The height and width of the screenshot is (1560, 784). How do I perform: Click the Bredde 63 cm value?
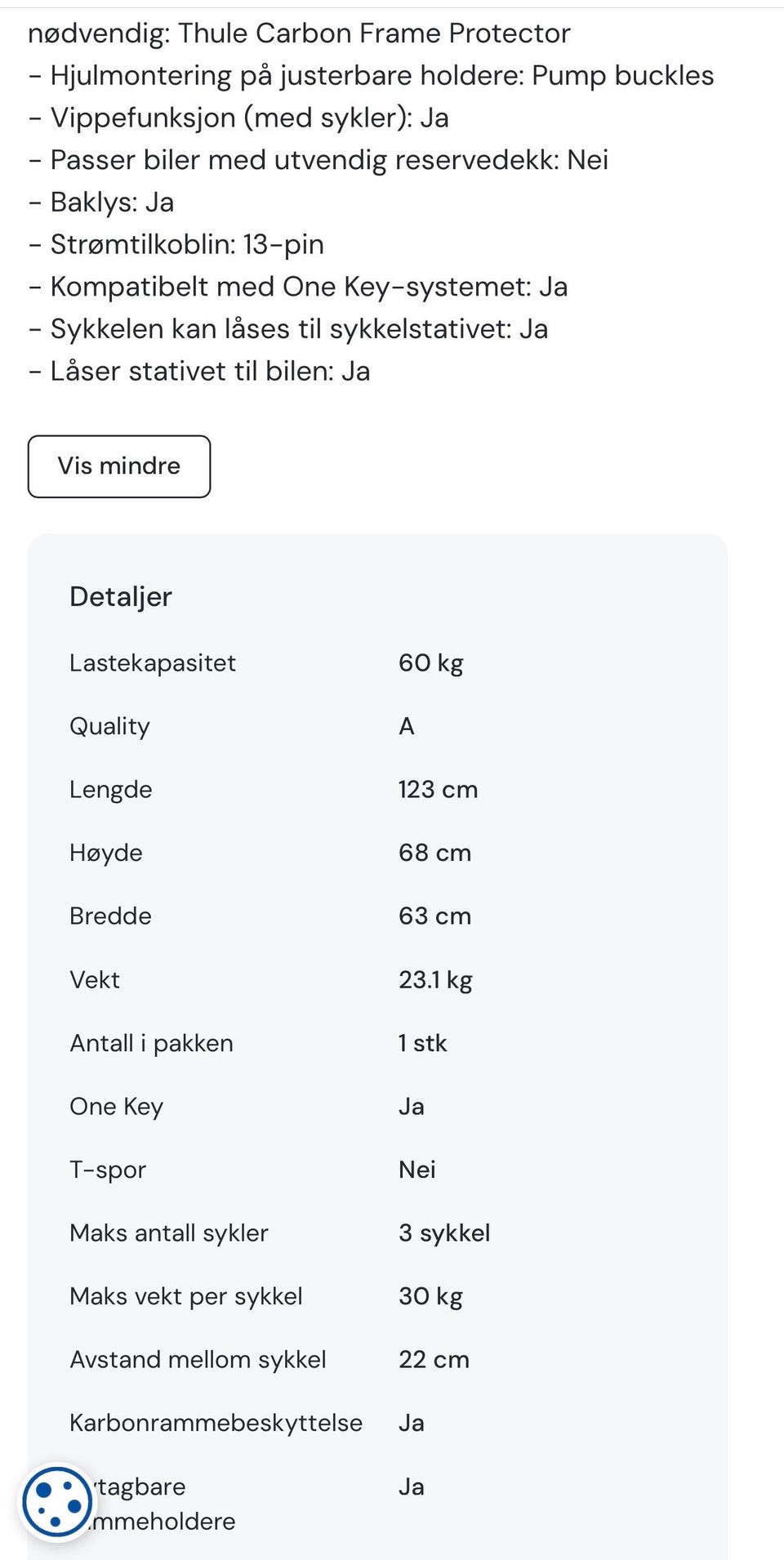pyautogui.click(x=434, y=916)
